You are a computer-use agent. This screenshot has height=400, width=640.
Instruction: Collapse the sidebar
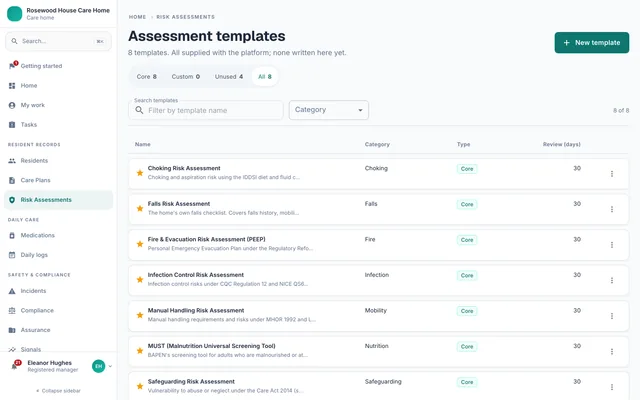click(x=58, y=391)
